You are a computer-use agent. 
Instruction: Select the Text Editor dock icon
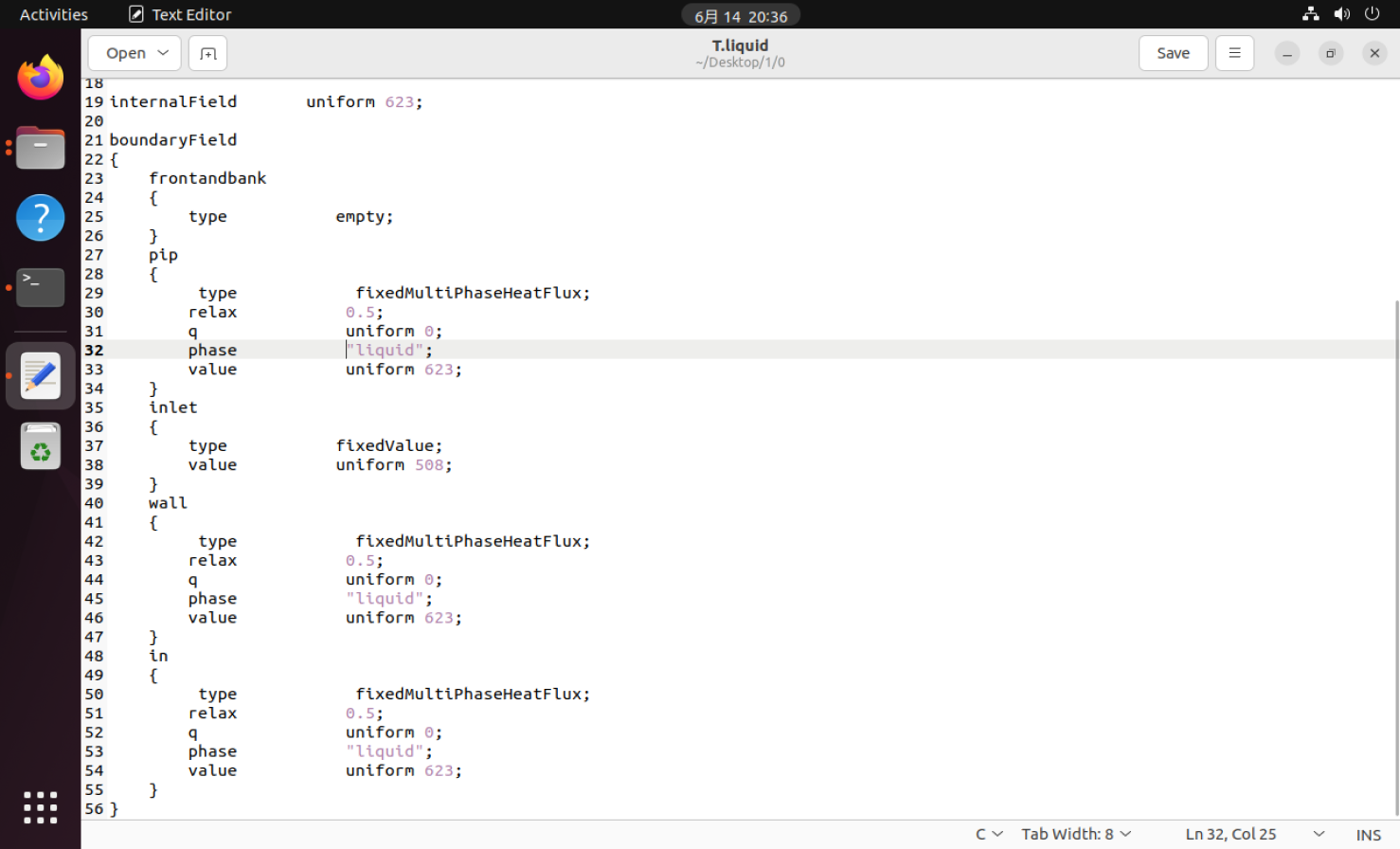41,376
